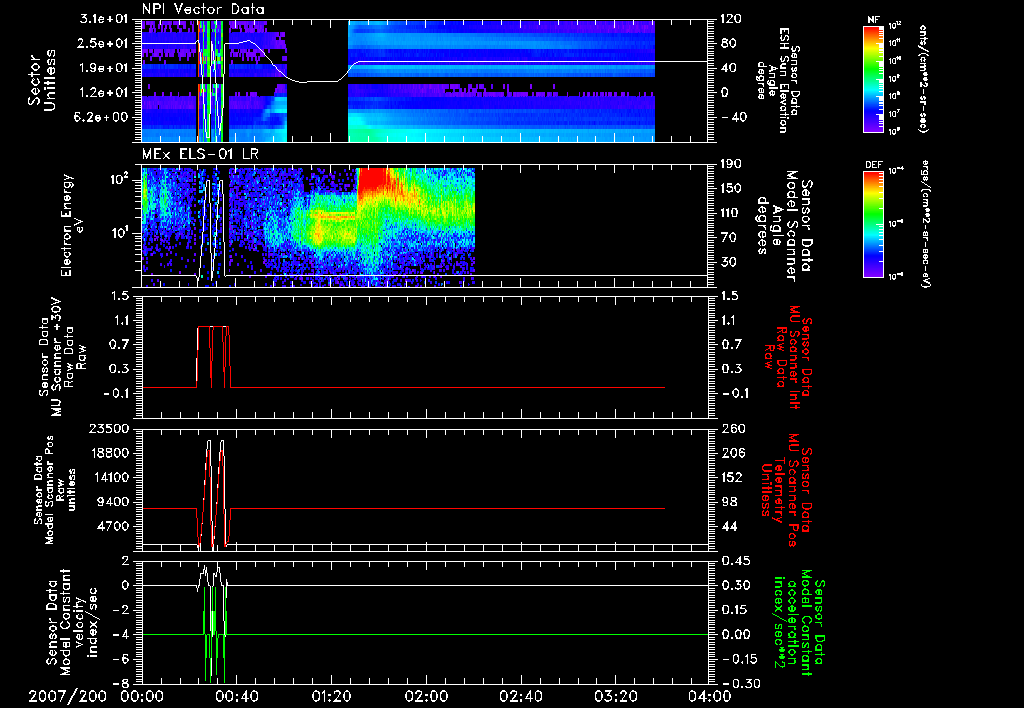Click the 10² electron energy tick
This screenshot has width=1024, height=708.
click(x=121, y=179)
